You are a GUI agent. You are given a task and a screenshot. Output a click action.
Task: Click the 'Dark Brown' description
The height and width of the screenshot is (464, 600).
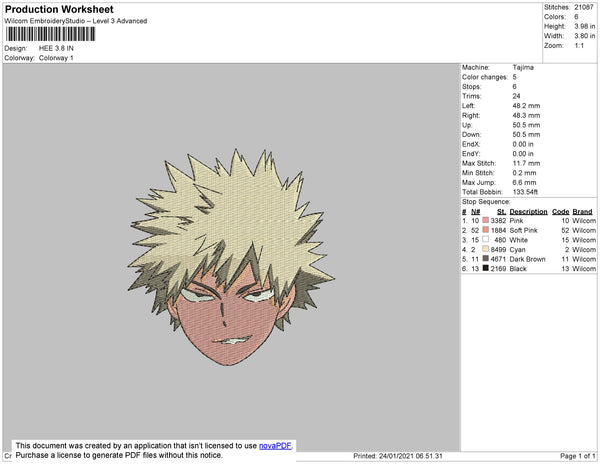[x=527, y=259]
